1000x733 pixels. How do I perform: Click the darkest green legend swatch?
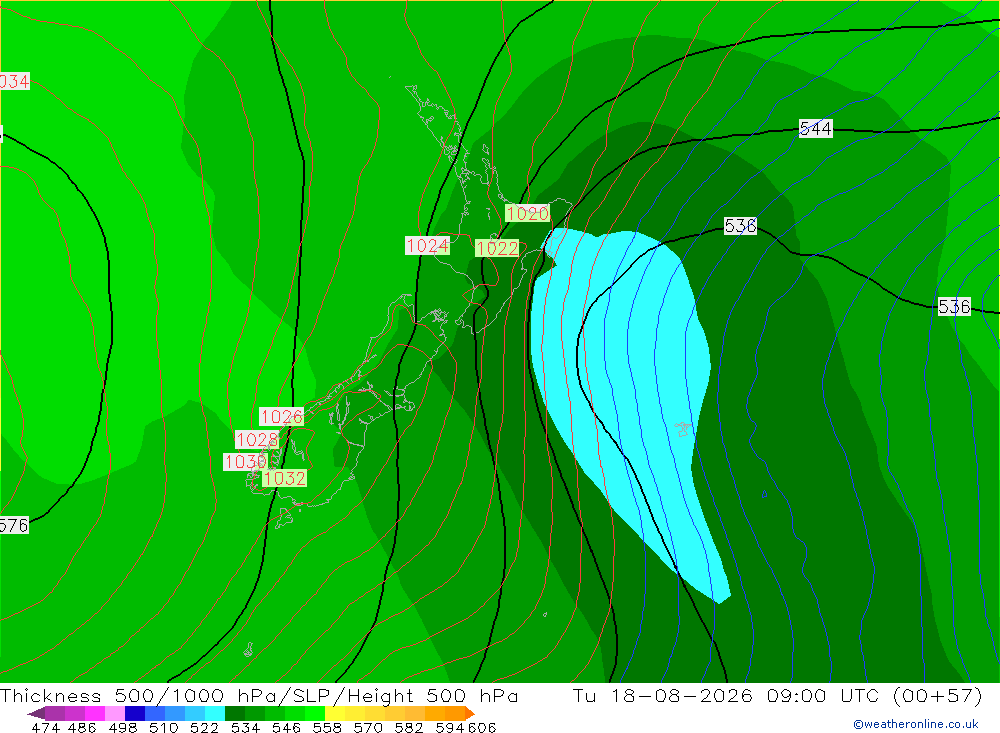[235, 713]
